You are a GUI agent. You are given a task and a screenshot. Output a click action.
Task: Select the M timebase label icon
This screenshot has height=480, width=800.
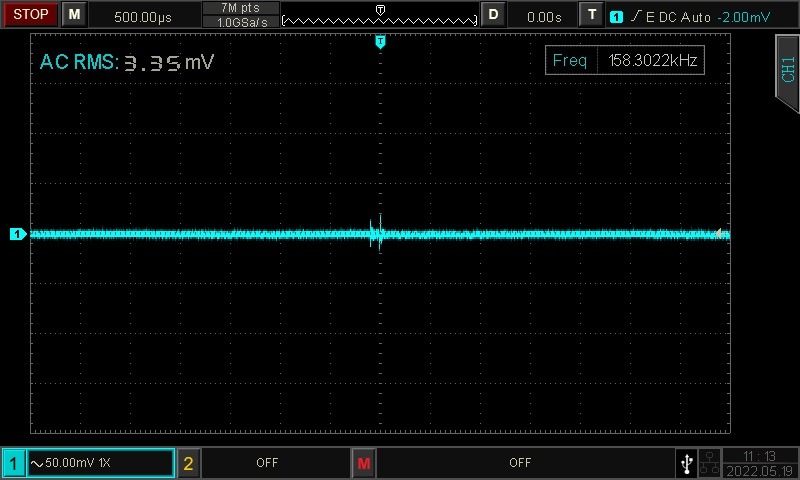coord(74,14)
